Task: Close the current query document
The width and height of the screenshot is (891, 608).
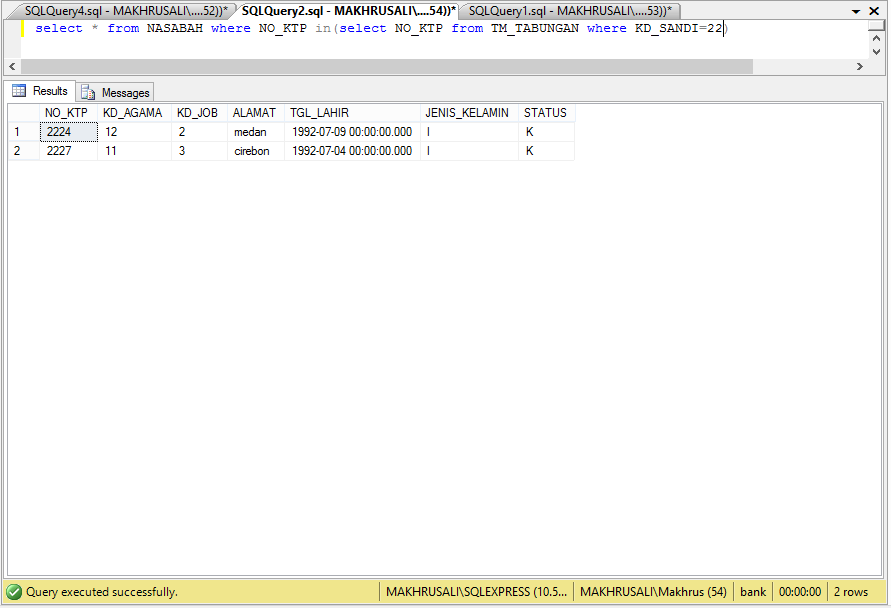Action: pyautogui.click(x=874, y=11)
